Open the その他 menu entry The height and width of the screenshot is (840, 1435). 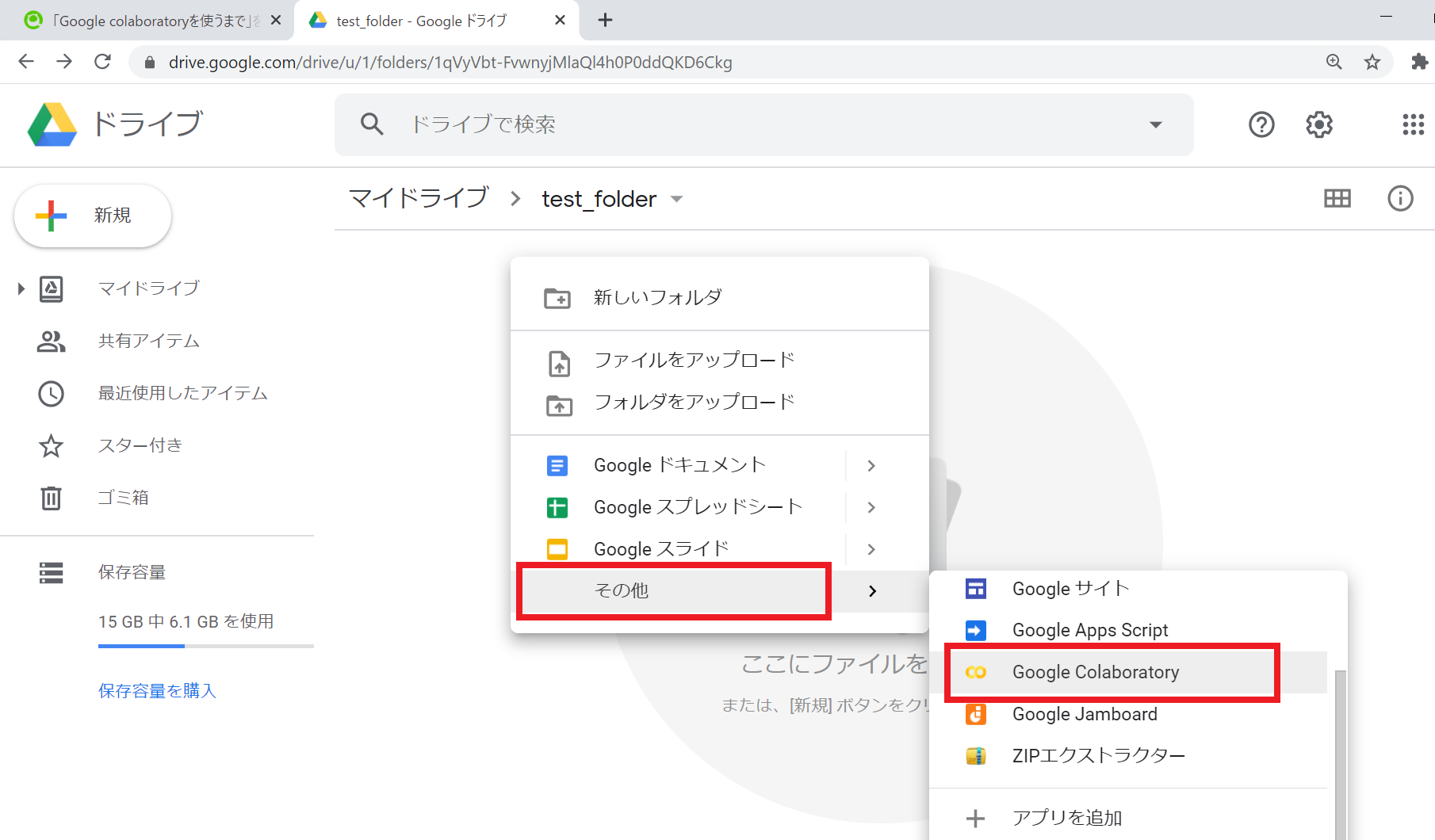point(720,591)
